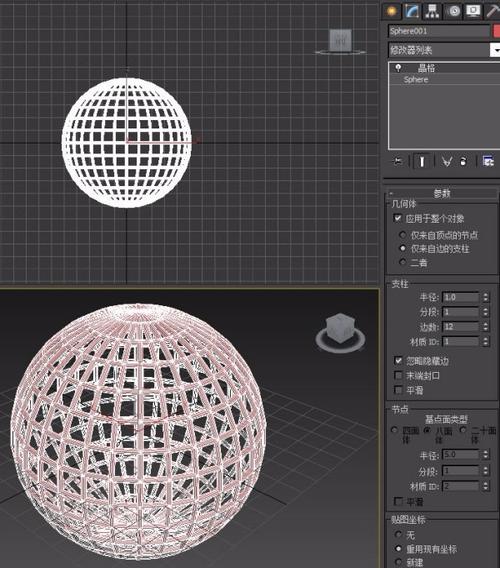Click Make Unique icon under modifier stack

pos(447,161)
